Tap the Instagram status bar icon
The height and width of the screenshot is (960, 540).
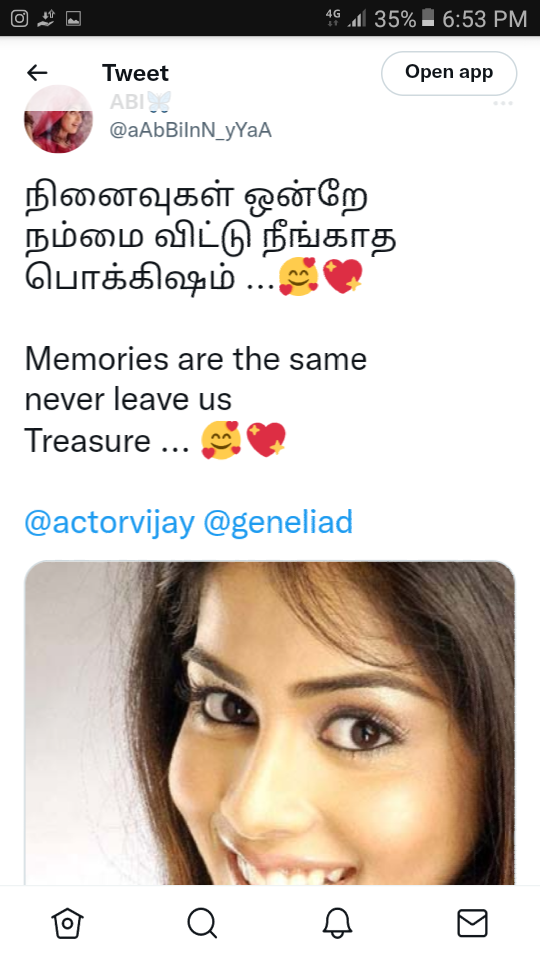pyautogui.click(x=20, y=18)
